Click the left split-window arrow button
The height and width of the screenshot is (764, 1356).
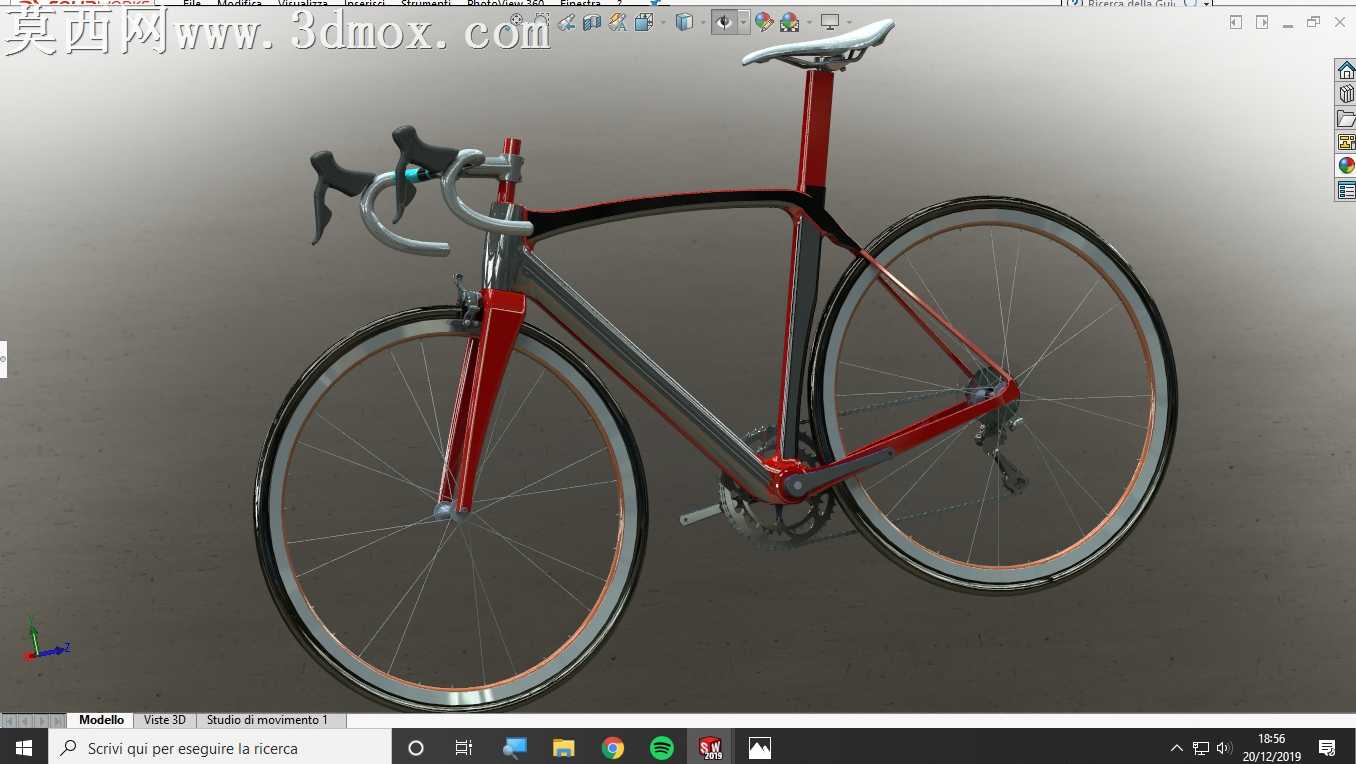pyautogui.click(x=1236, y=22)
